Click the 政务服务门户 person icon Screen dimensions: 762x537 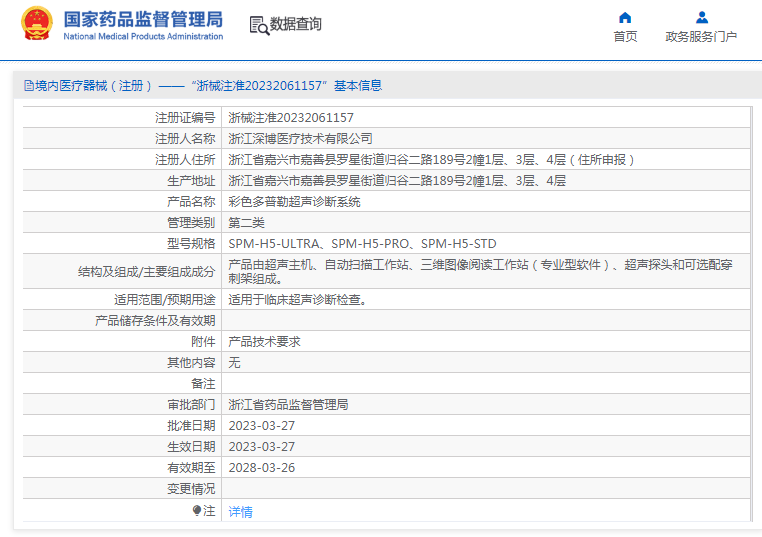[701, 17]
